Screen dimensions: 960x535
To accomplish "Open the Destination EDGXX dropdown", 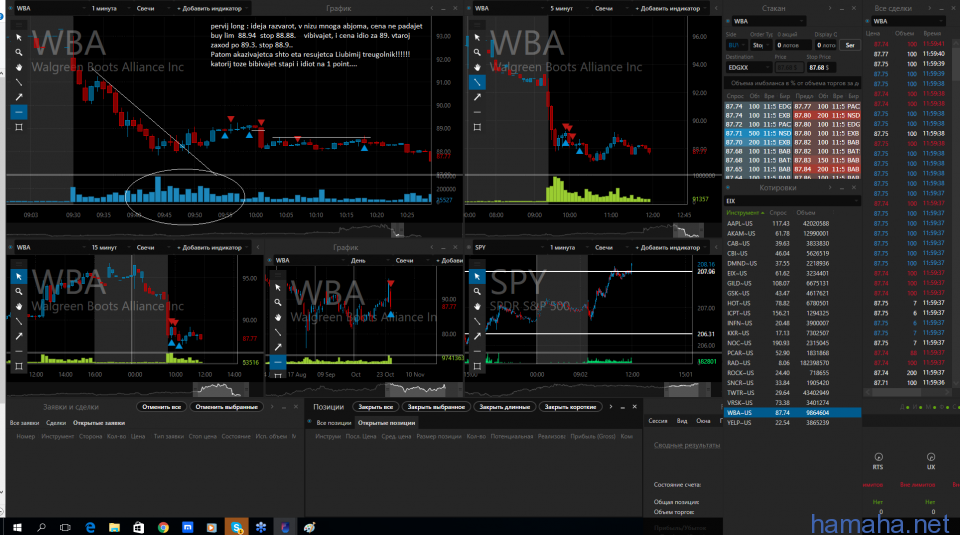I will click(748, 67).
